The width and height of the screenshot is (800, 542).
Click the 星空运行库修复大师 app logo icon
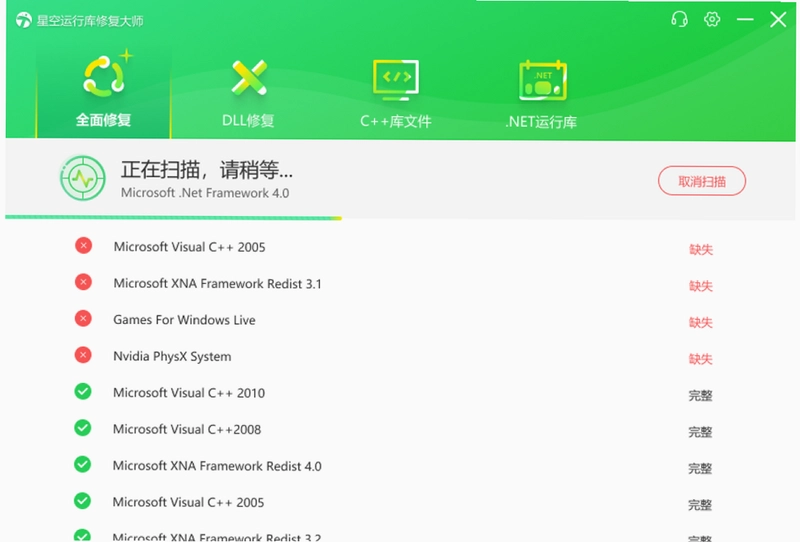tap(23, 20)
